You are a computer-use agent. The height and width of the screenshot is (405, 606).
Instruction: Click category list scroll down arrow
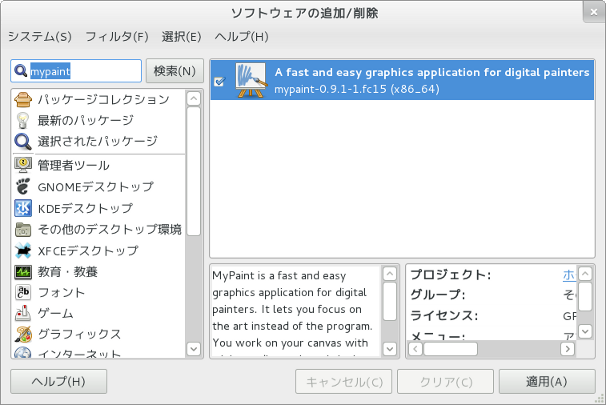pyautogui.click(x=194, y=349)
